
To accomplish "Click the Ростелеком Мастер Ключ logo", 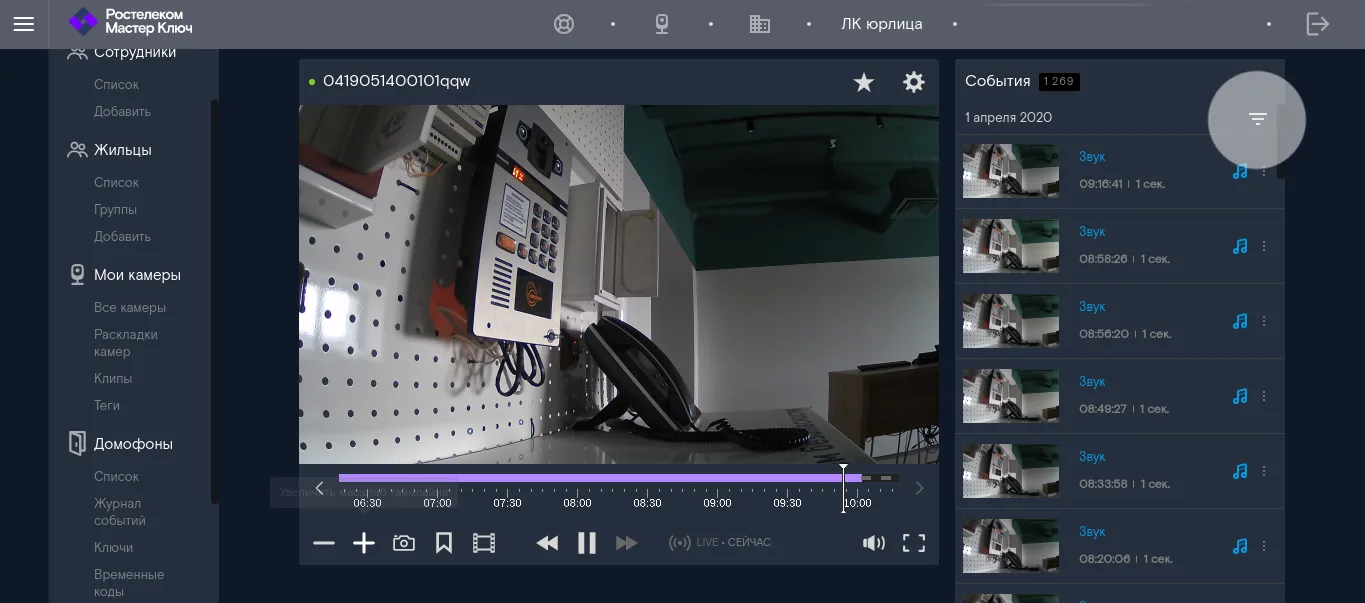I will click(x=130, y=22).
